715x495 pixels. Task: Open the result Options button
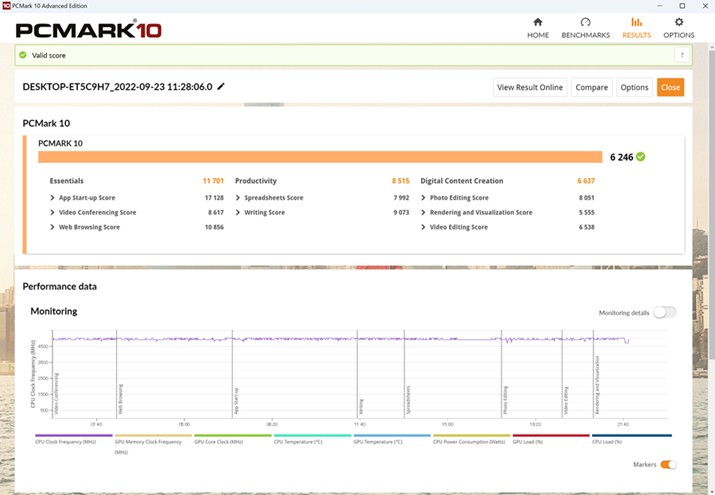(x=634, y=87)
